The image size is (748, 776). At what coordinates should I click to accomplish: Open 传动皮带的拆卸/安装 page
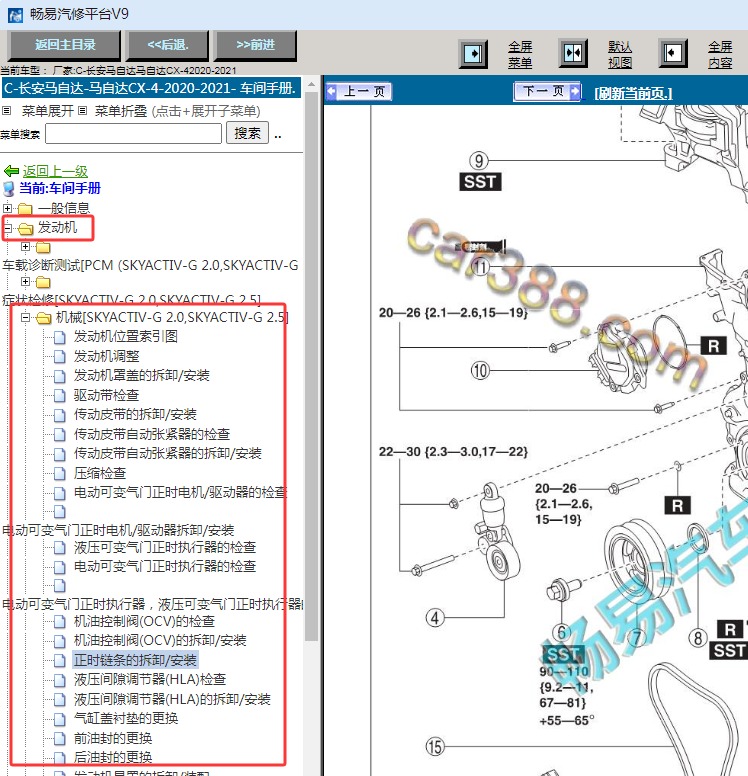point(135,414)
